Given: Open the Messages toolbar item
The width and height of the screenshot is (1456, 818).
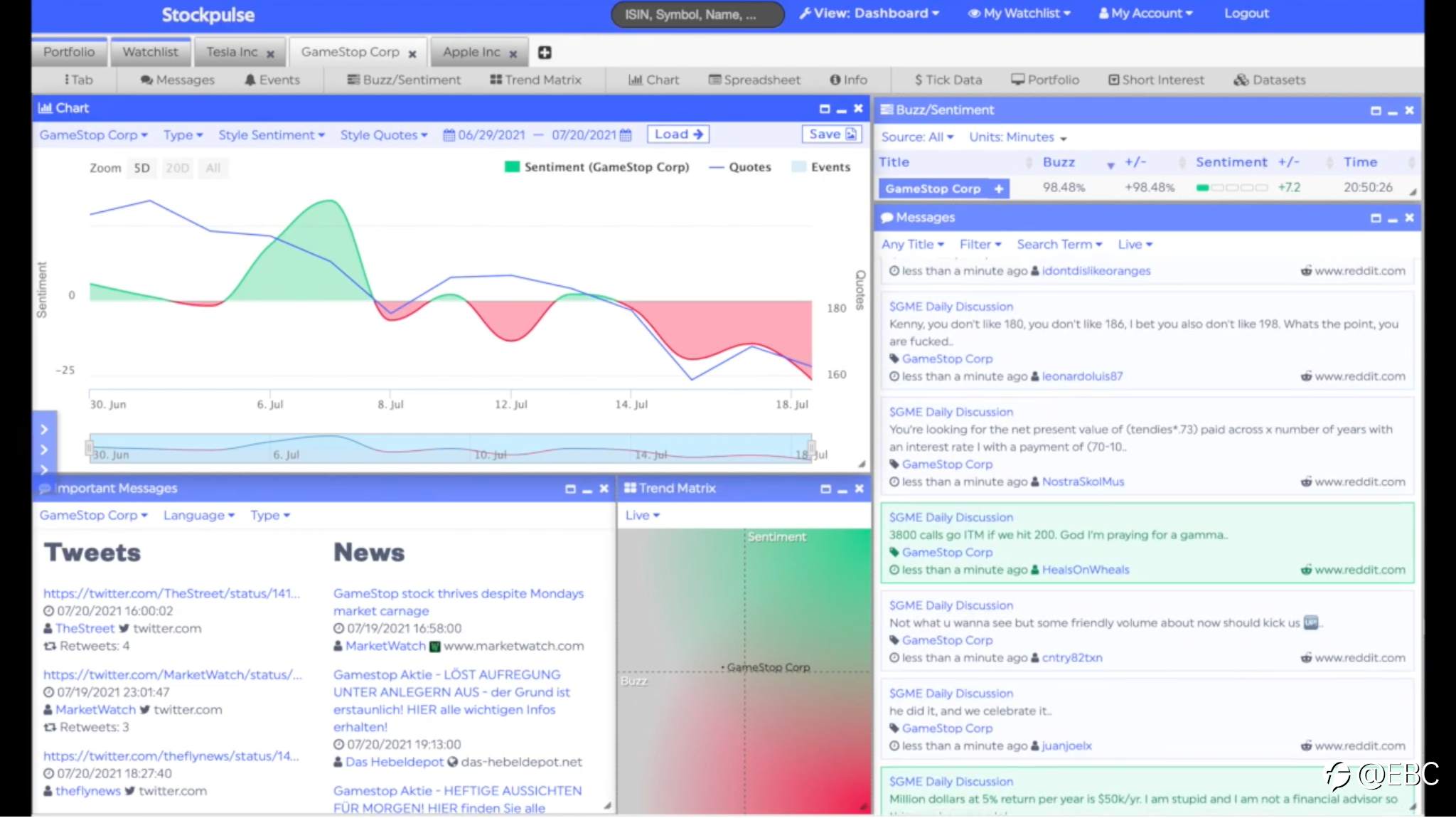Looking at the screenshot, I should (177, 80).
